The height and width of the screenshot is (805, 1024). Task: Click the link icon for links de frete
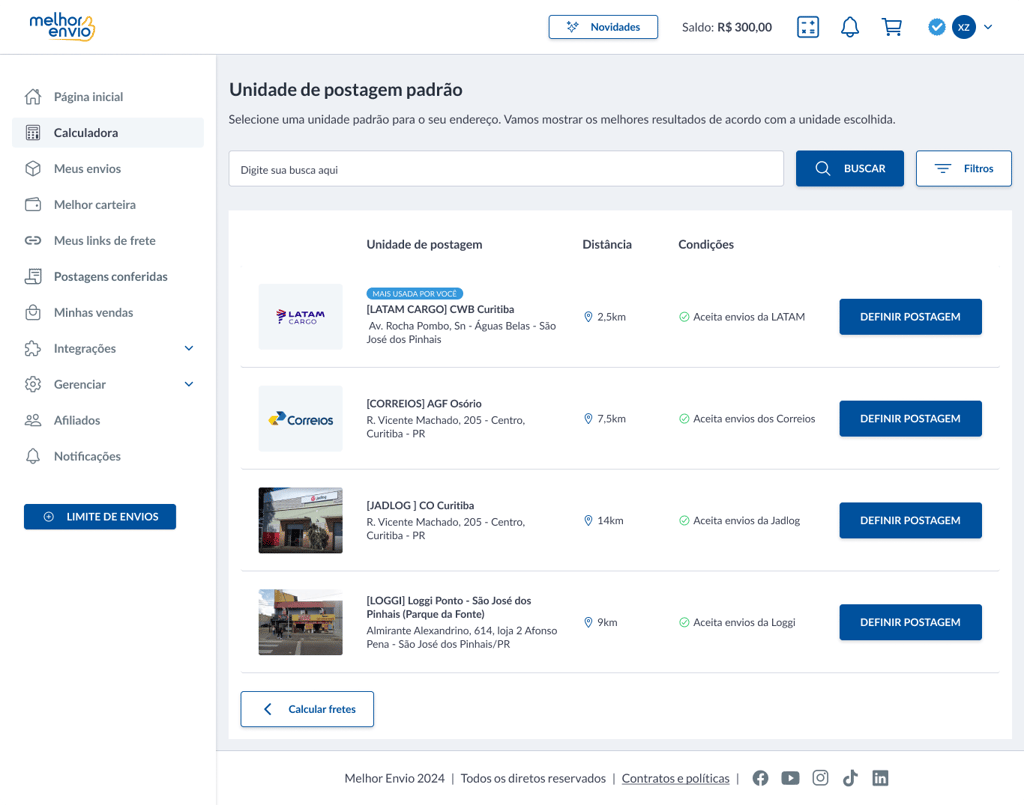[33, 240]
